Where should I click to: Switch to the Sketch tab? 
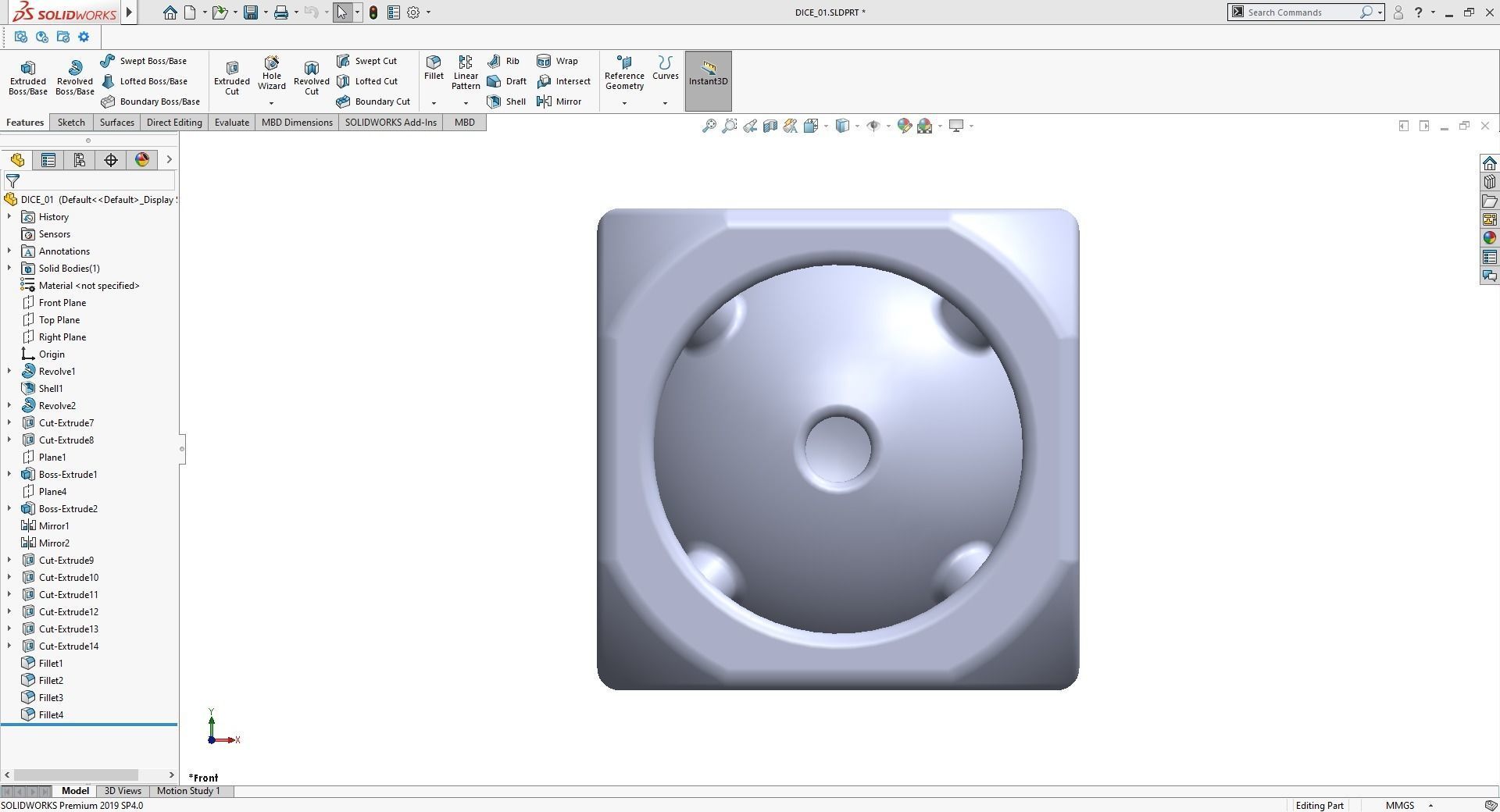[71, 123]
